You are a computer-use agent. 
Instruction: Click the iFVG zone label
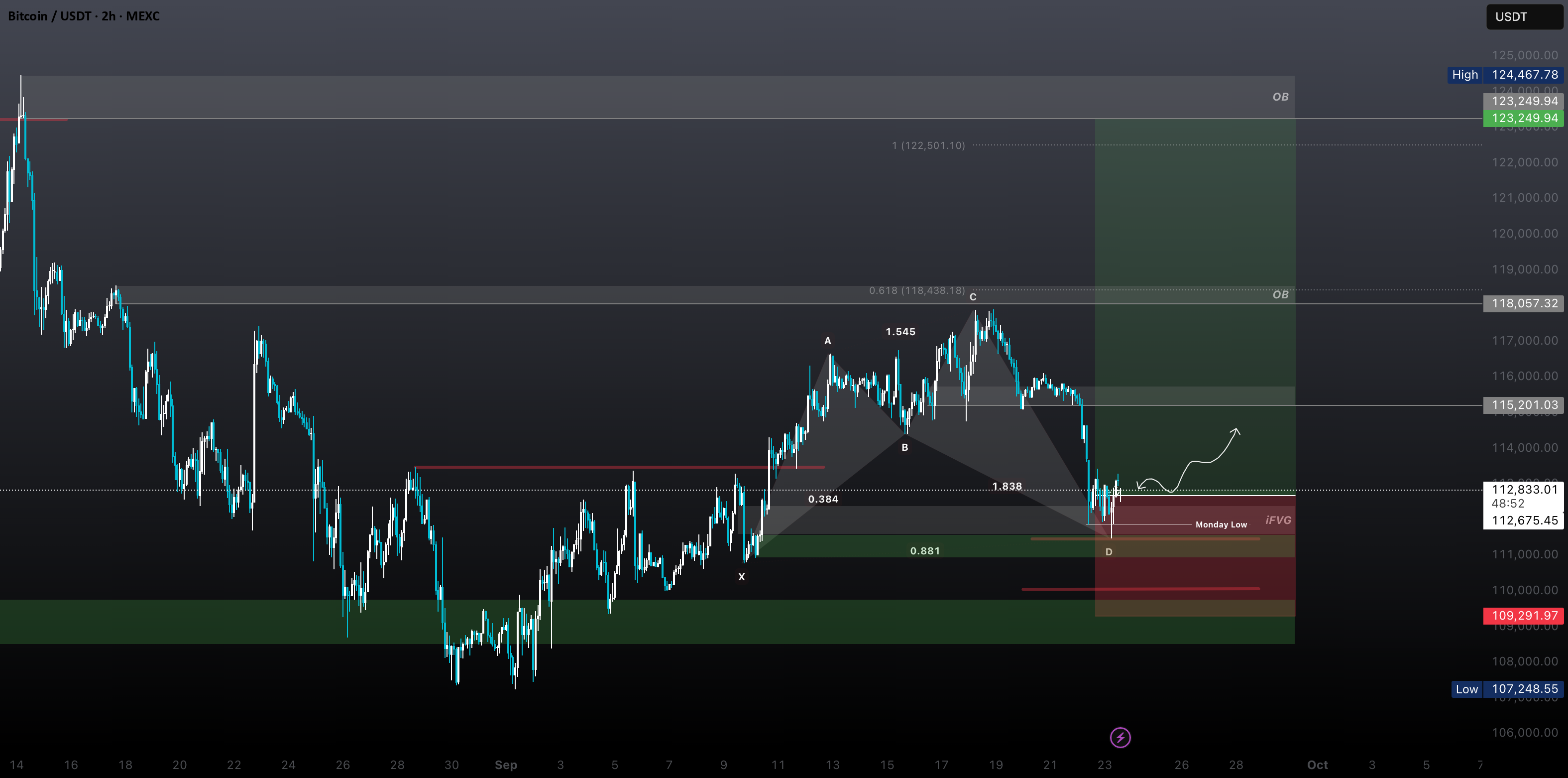click(x=1278, y=519)
